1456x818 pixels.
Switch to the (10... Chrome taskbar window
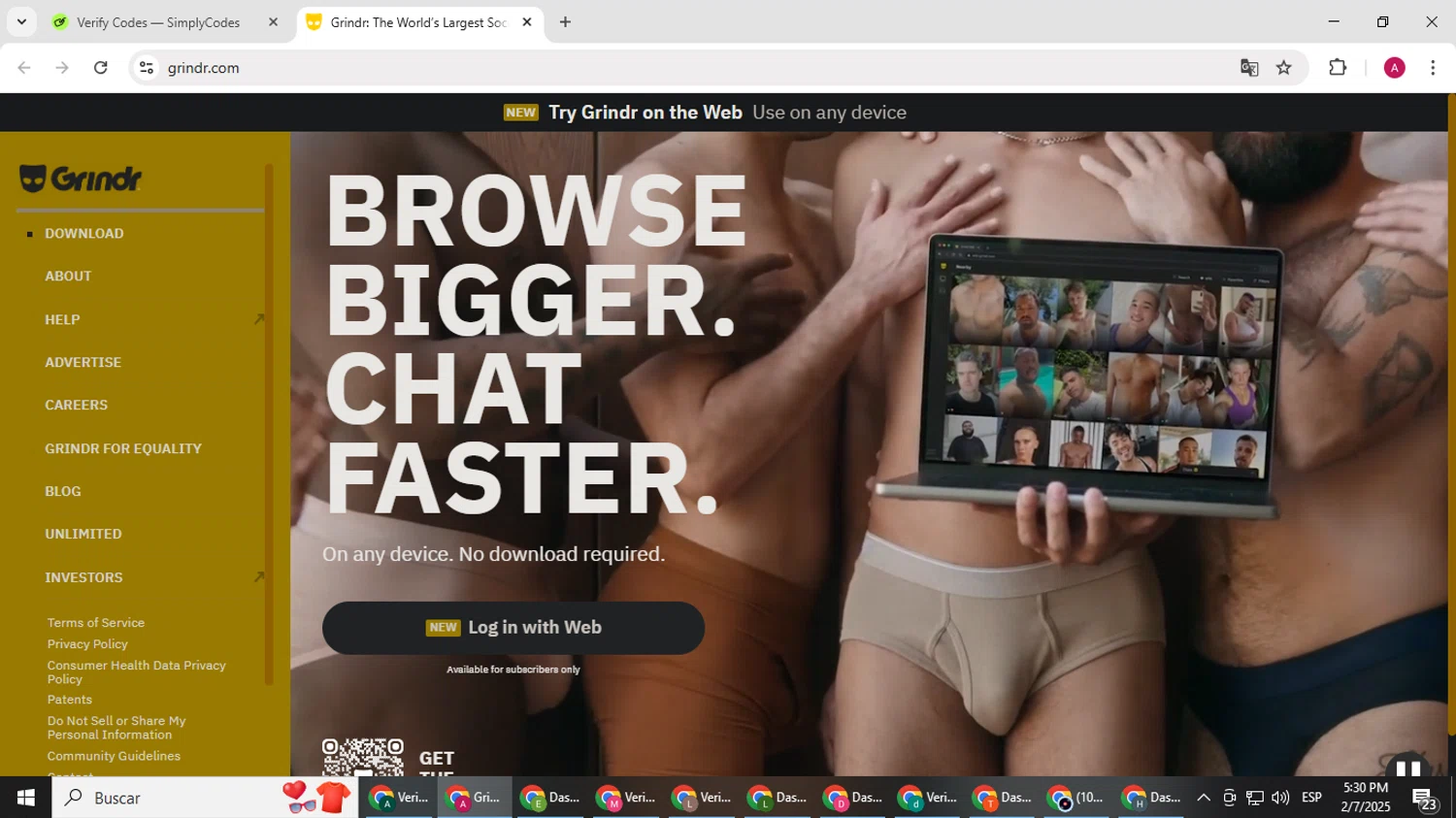coord(1076,798)
